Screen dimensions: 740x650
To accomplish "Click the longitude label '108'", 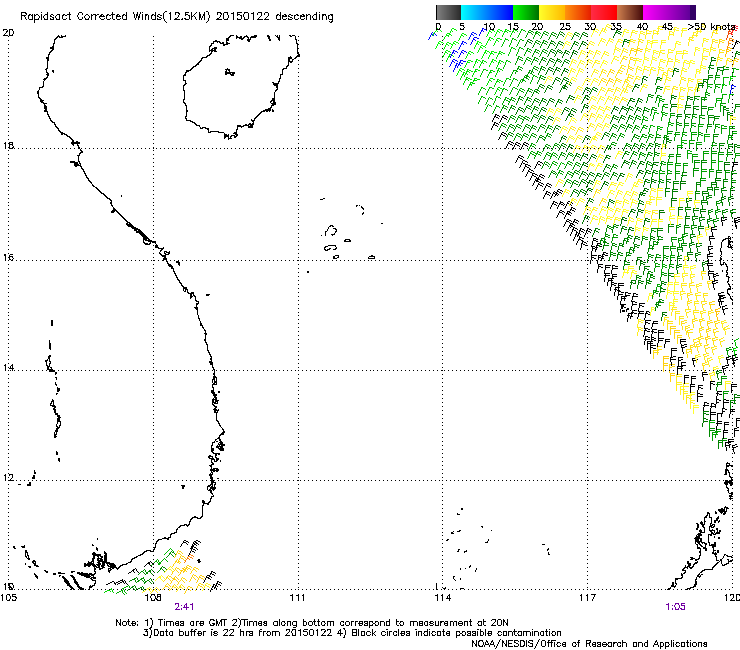I will coord(152,598).
